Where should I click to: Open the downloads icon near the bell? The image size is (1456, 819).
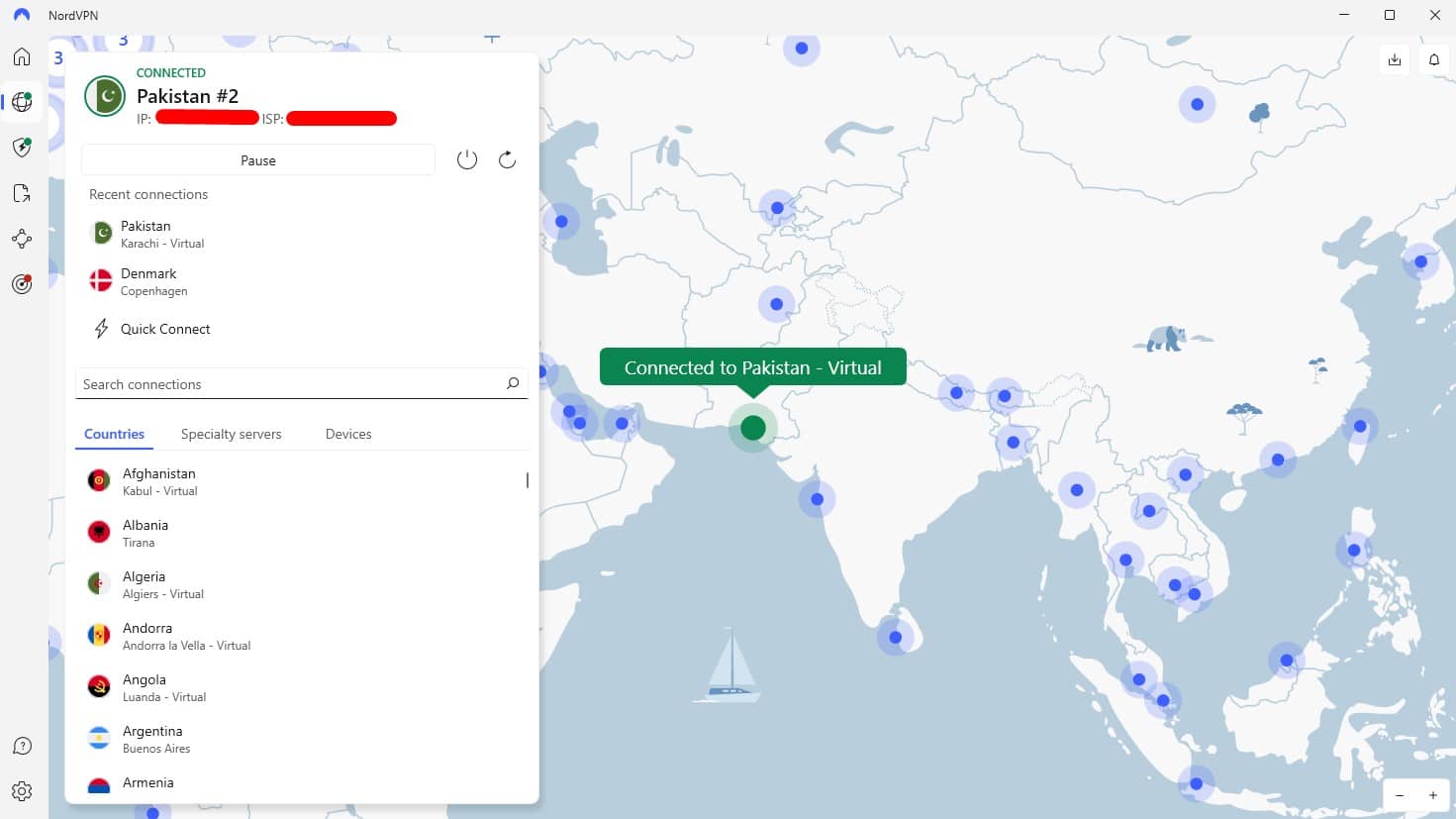point(1394,59)
